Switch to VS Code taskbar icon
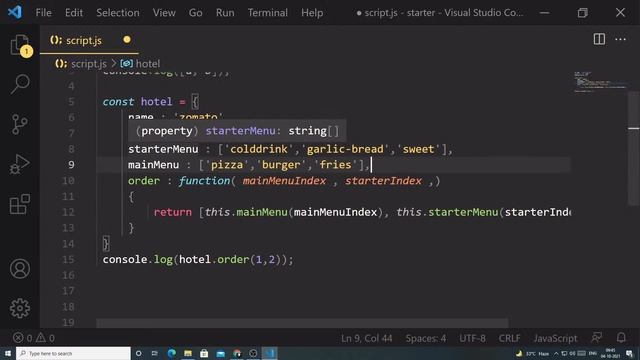 point(269,353)
